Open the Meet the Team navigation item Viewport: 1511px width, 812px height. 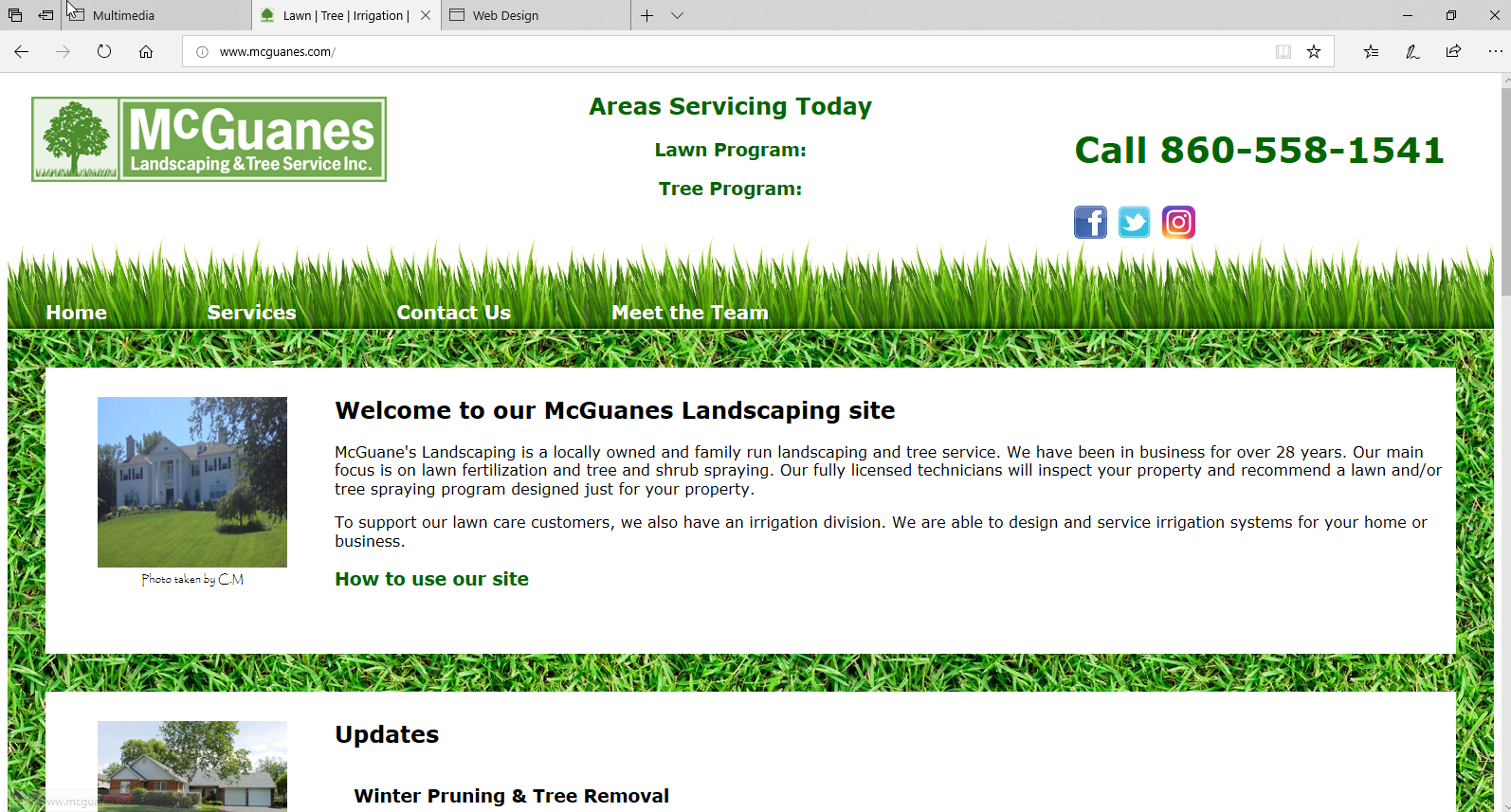690,313
